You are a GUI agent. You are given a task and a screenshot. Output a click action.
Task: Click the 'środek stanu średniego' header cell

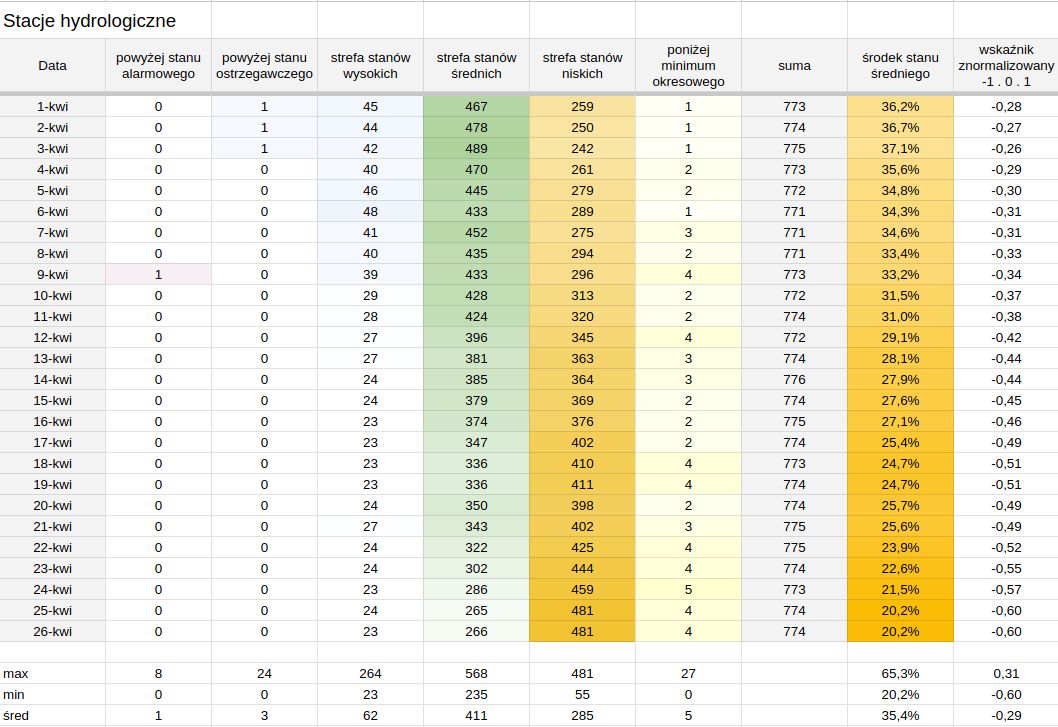[x=900, y=66]
